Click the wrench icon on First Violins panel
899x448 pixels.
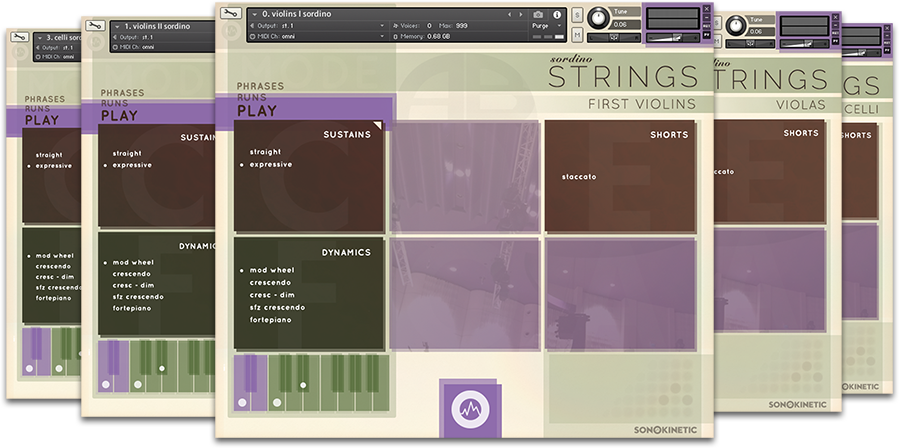click(229, 14)
